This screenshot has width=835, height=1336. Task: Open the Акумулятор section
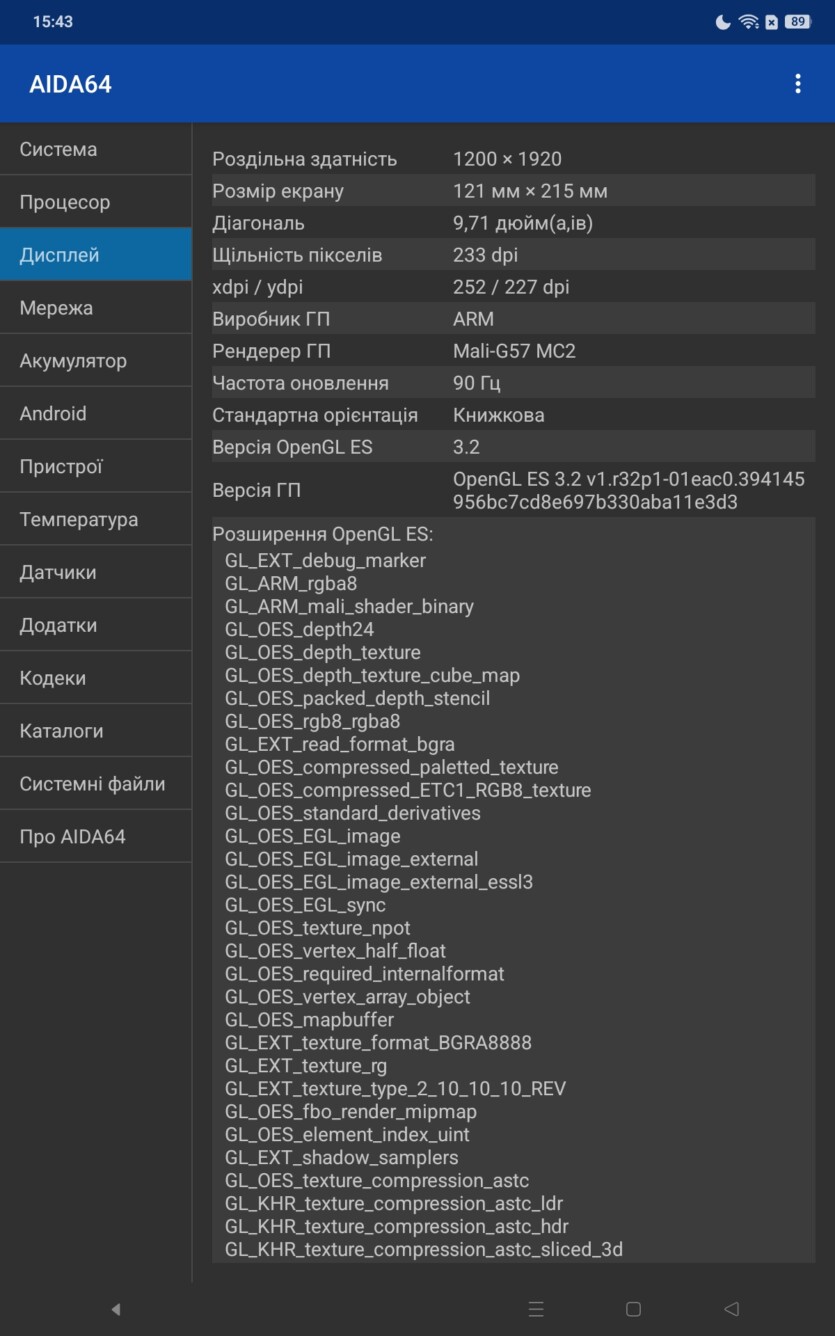(96, 361)
